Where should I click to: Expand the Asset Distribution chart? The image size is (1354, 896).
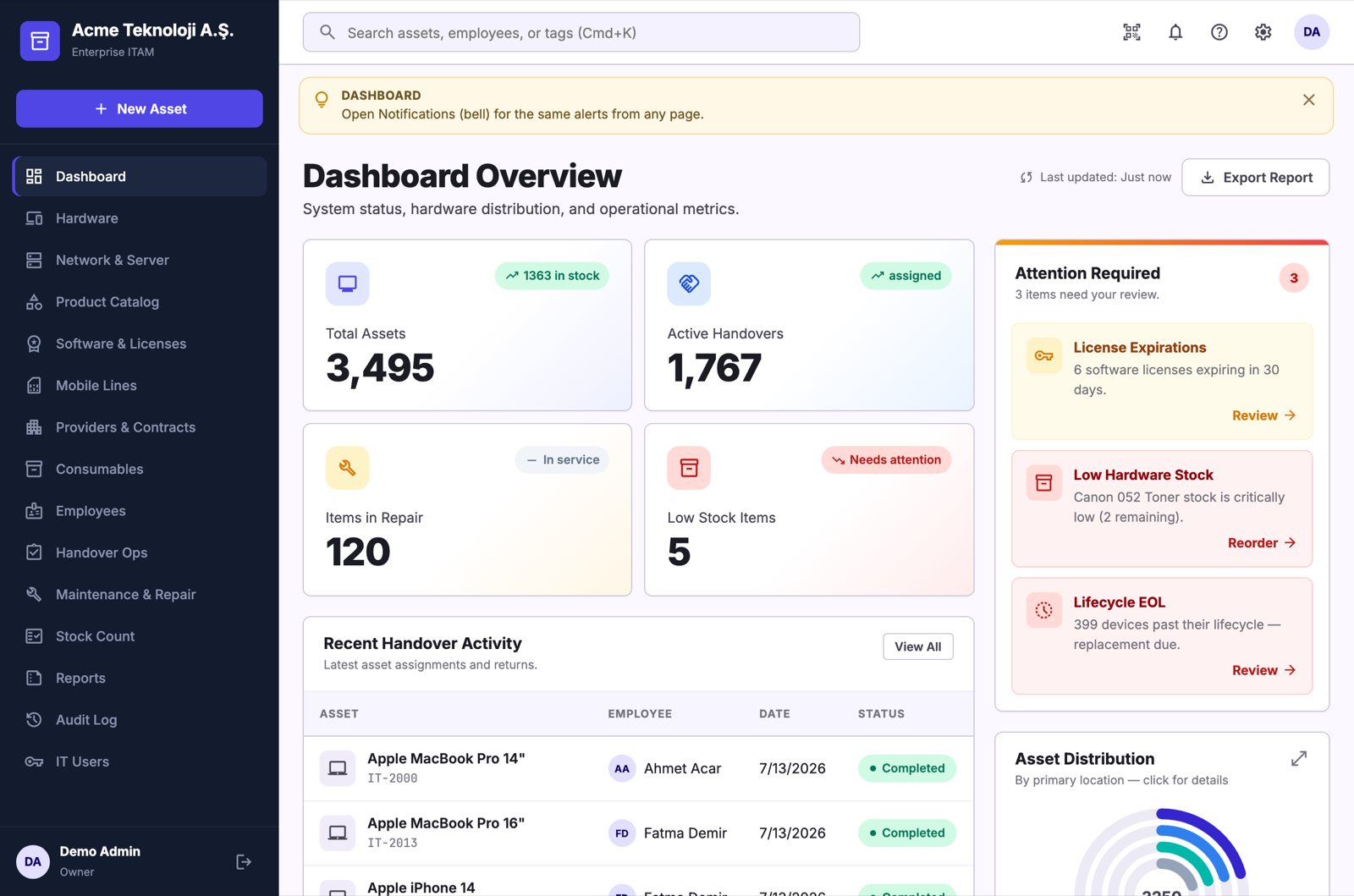1299,759
